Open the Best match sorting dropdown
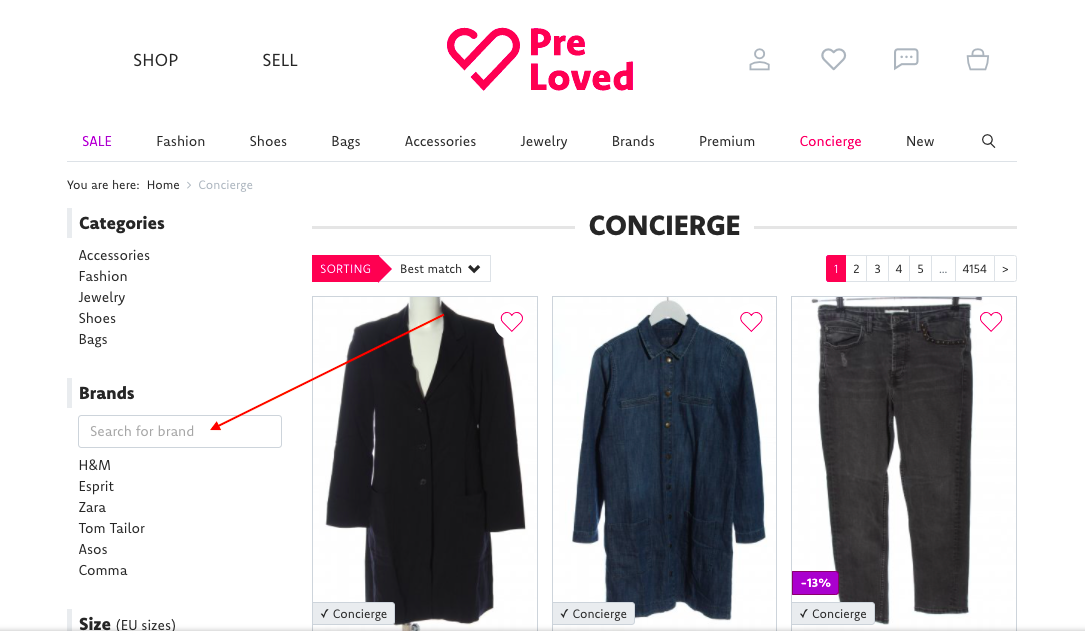The image size is (1085, 631). 440,268
